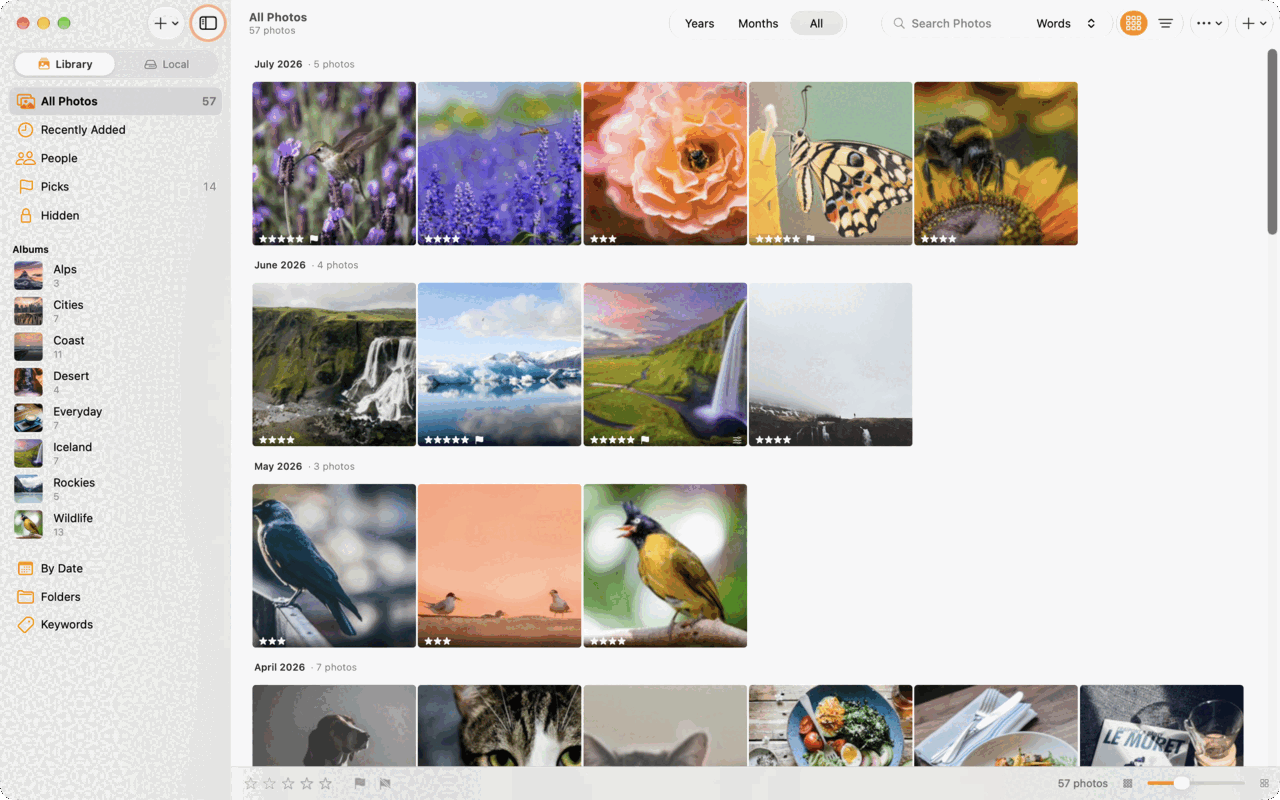Open Recently Added in the sidebar
This screenshot has width=1280, height=800.
115,130
